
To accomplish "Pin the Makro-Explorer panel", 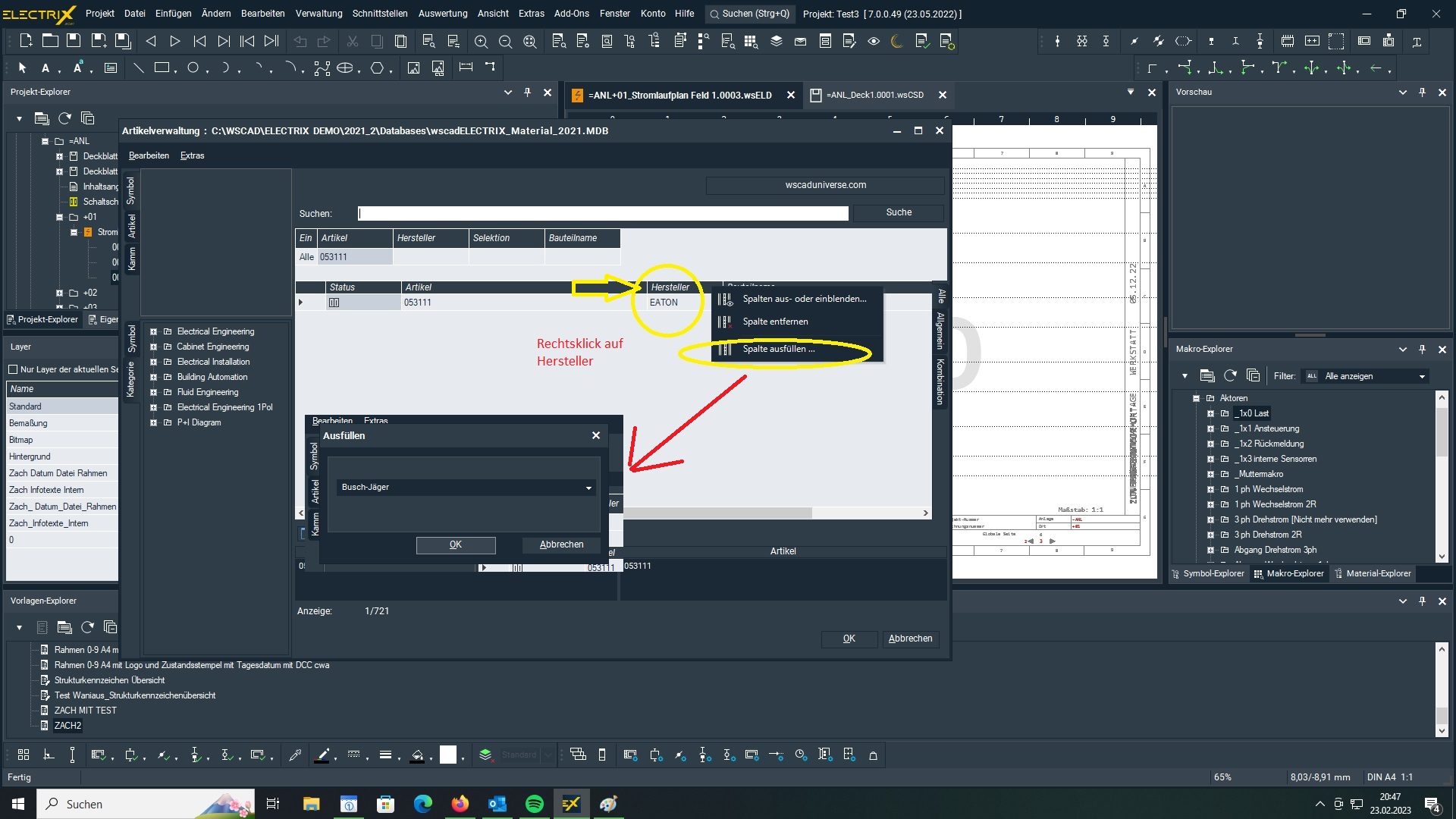I will click(x=1422, y=349).
